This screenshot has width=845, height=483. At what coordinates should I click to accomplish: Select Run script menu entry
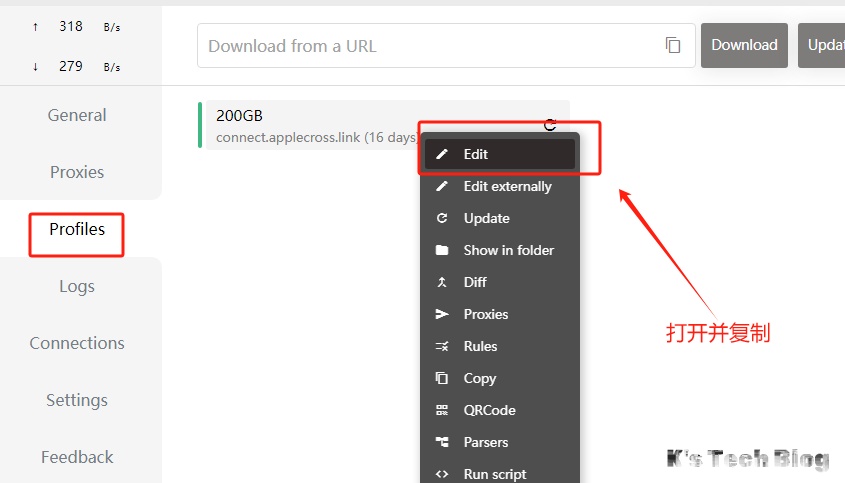(494, 474)
